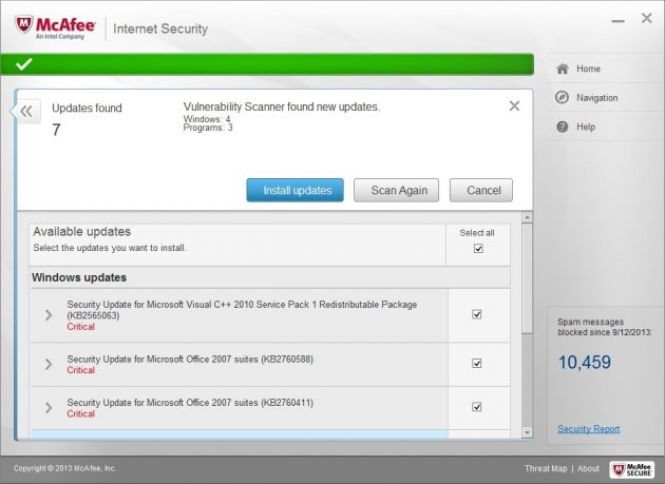Click the Cancel button
Viewport: 665px width, 484px height.
click(x=481, y=190)
